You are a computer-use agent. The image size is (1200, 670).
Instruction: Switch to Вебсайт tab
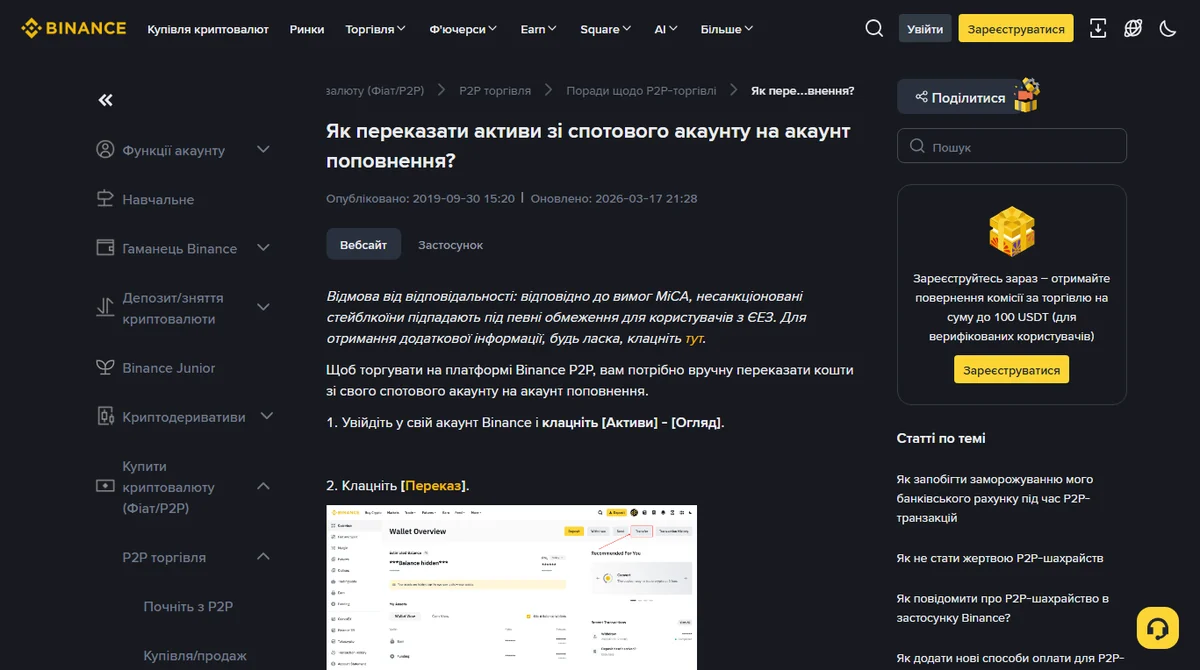(363, 244)
